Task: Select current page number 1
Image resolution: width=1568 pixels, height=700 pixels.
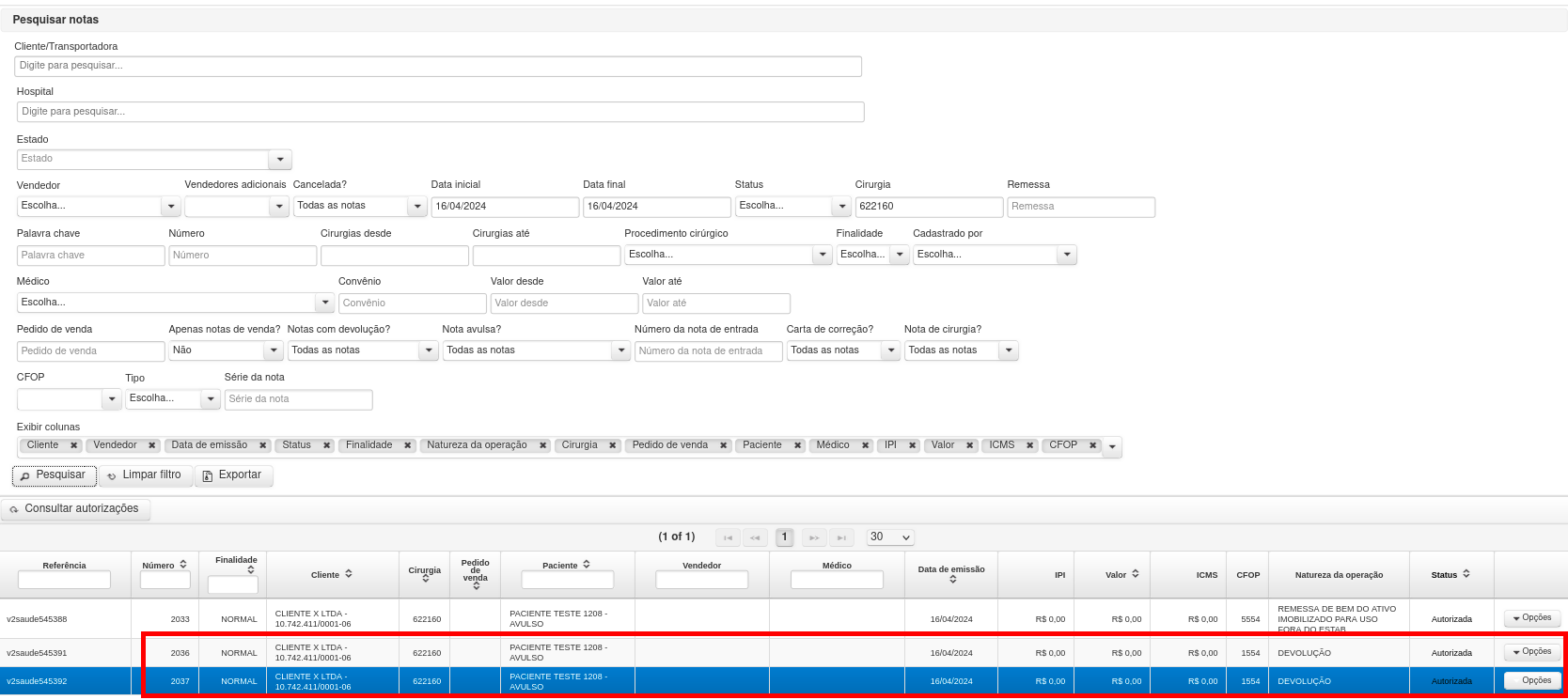Action: point(785,537)
